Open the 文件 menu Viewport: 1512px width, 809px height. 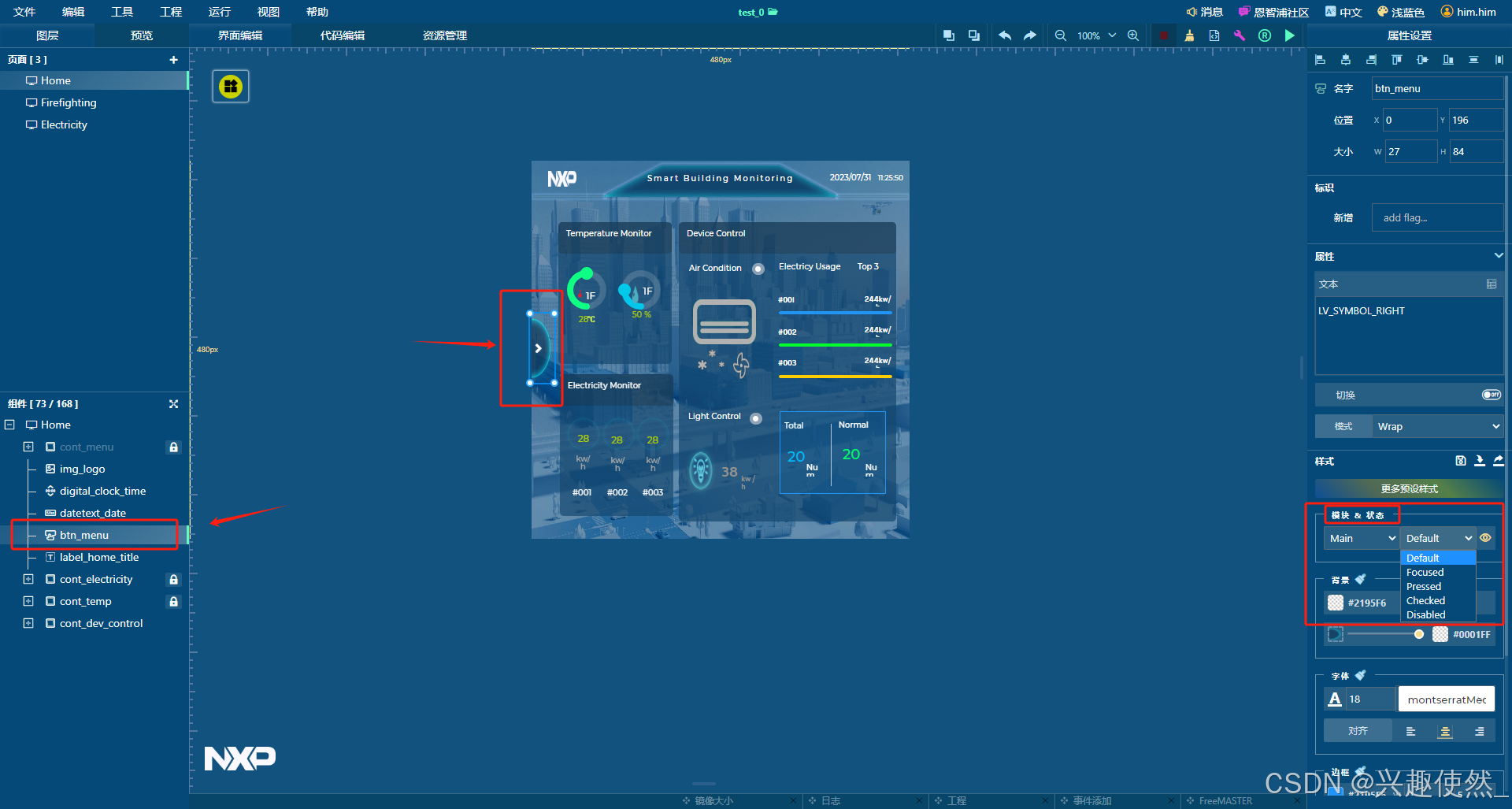point(24,12)
